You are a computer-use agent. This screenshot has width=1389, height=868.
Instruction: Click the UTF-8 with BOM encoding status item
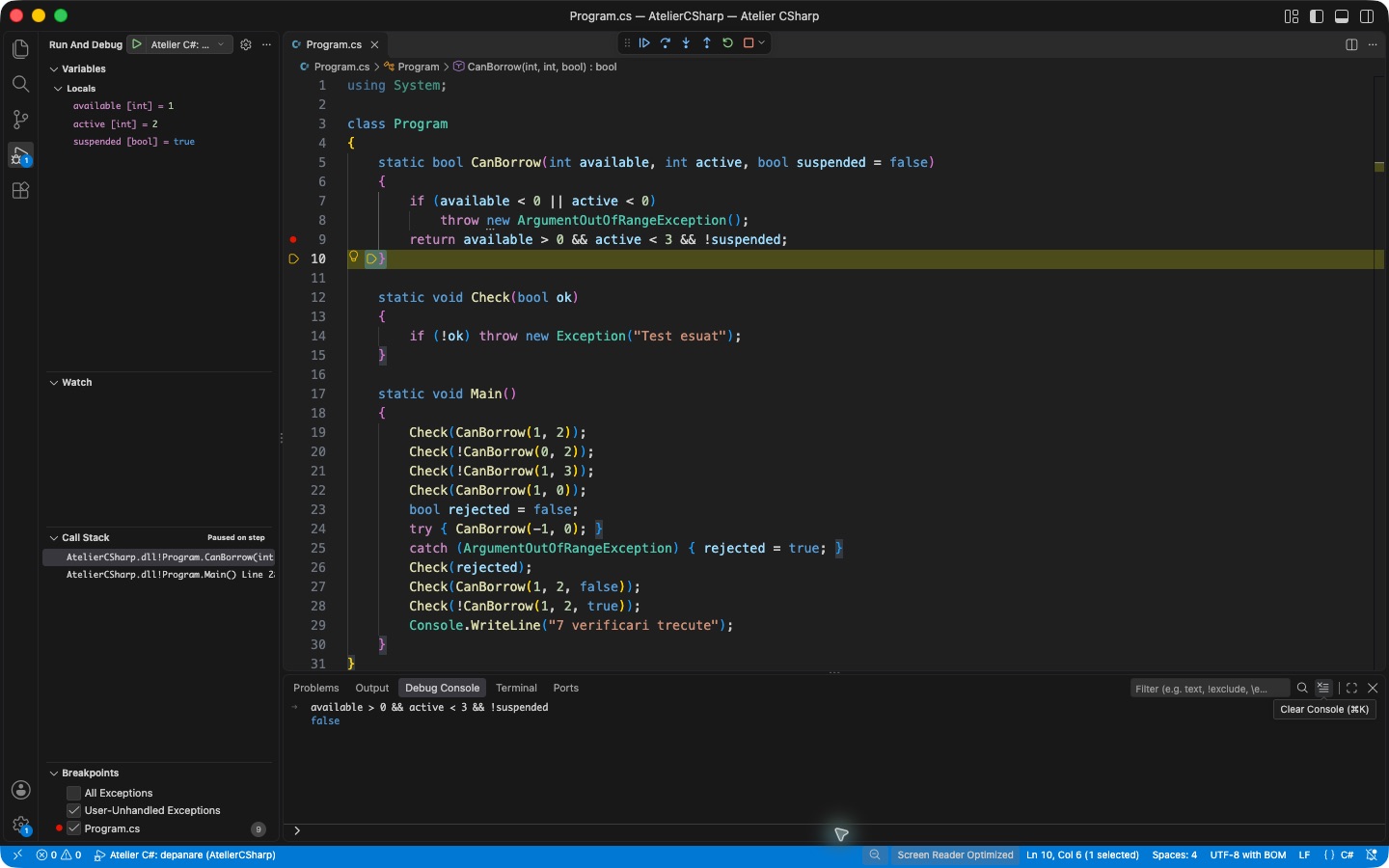pyautogui.click(x=1248, y=855)
